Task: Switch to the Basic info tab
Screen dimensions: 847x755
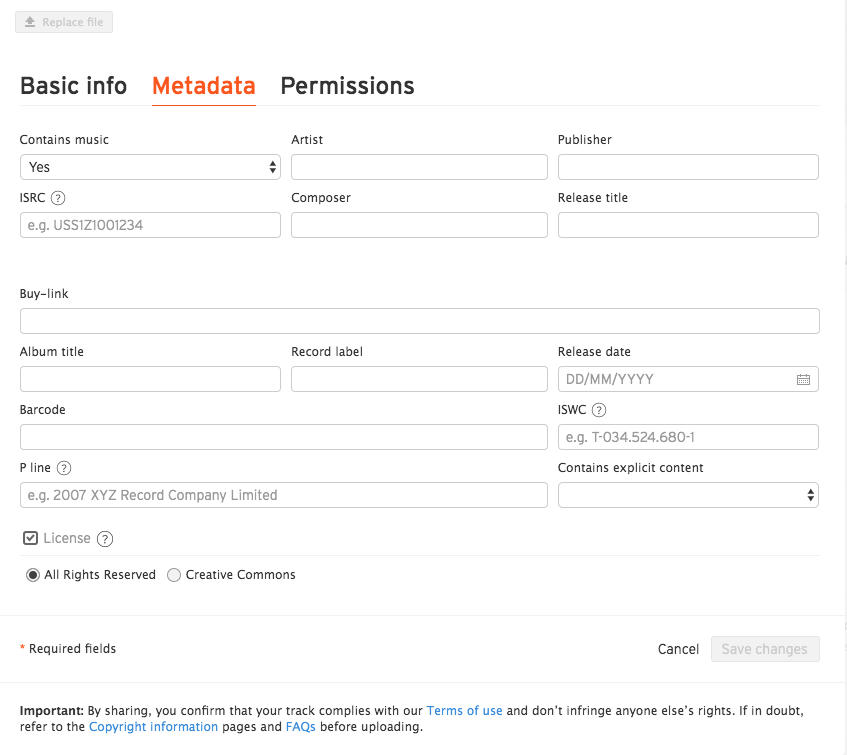Action: pyautogui.click(x=74, y=86)
